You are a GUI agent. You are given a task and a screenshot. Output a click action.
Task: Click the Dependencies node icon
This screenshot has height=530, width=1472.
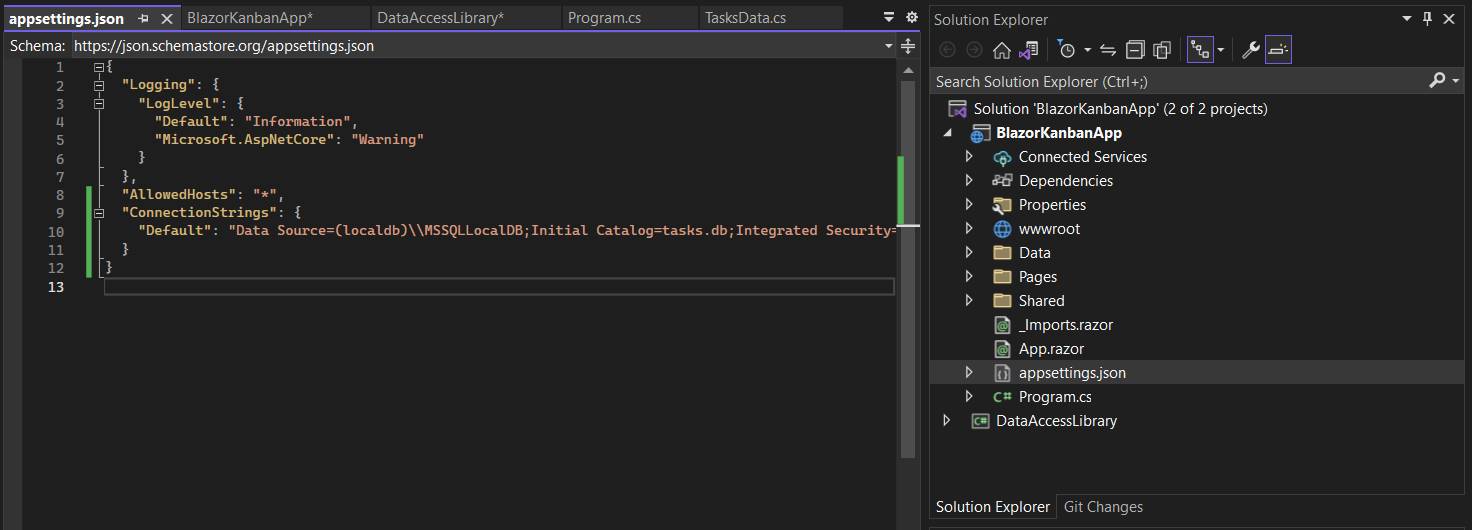click(1002, 181)
